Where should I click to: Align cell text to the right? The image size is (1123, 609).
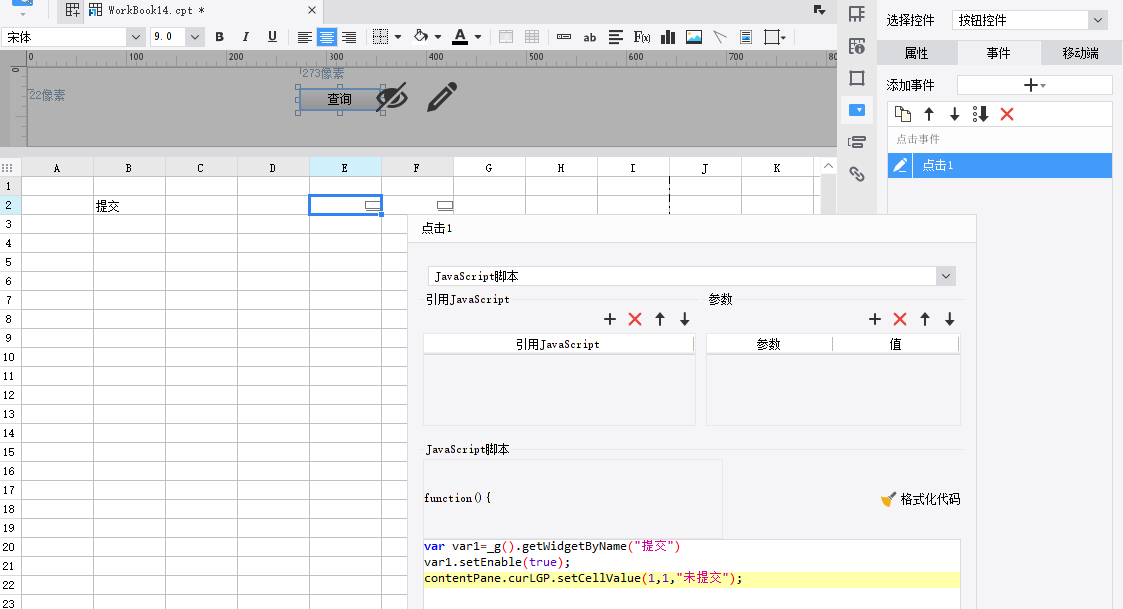point(349,37)
